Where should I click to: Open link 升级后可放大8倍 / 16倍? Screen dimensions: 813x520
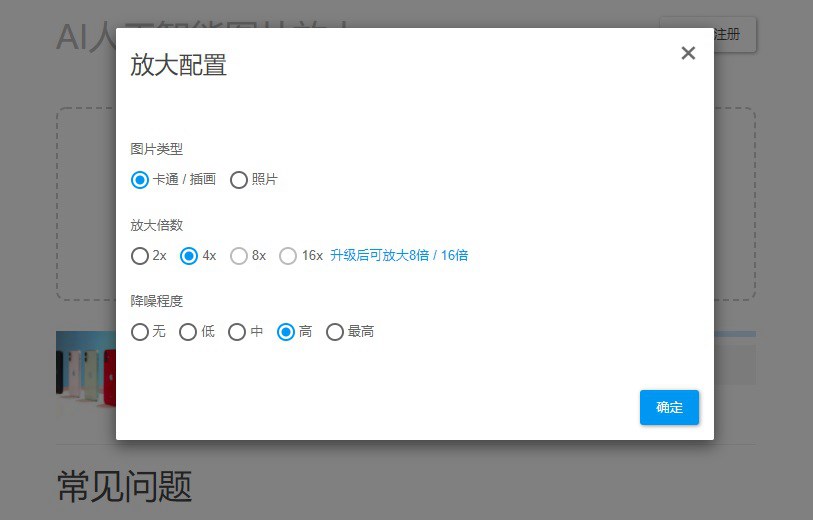(399, 255)
